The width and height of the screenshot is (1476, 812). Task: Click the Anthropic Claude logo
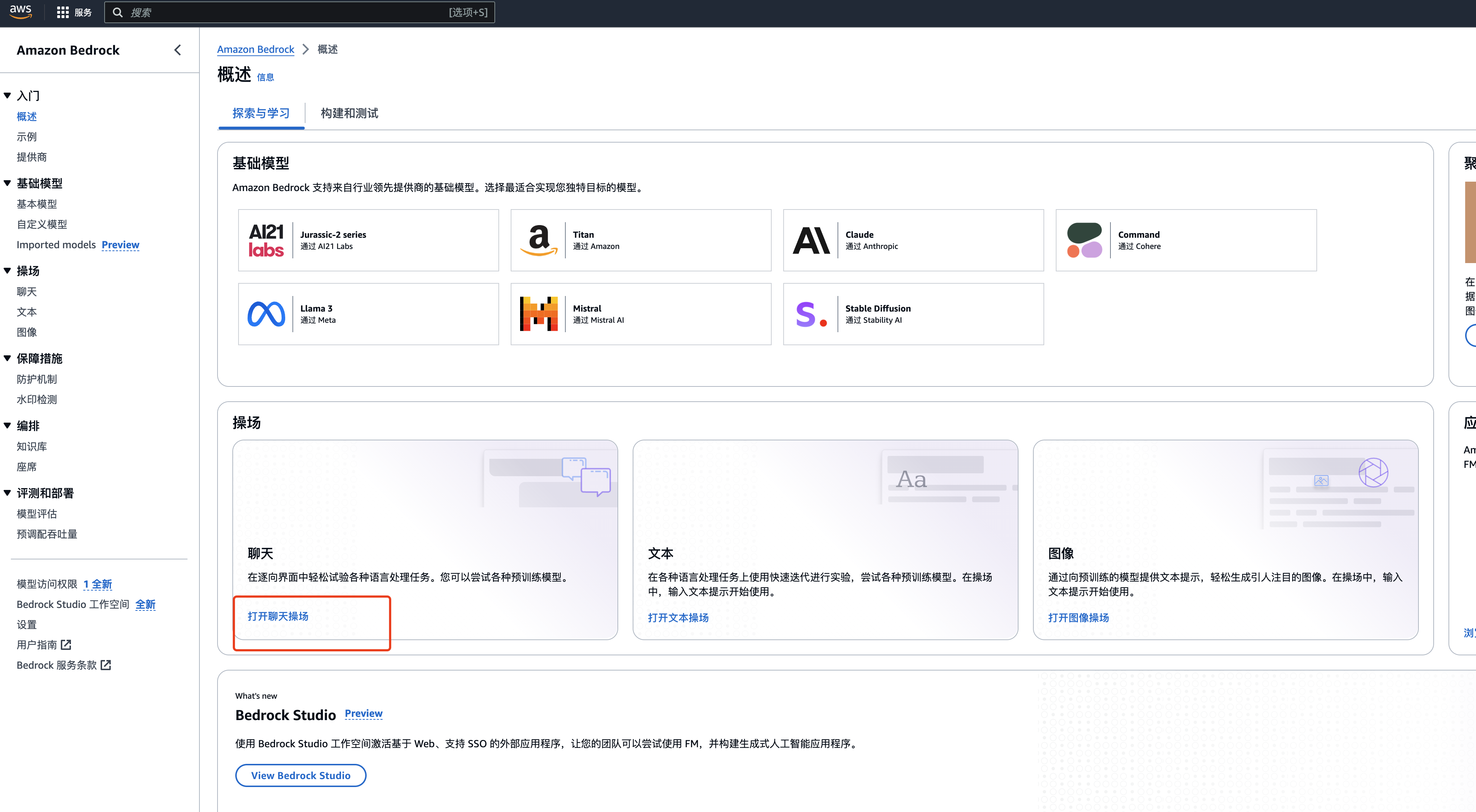(x=811, y=241)
